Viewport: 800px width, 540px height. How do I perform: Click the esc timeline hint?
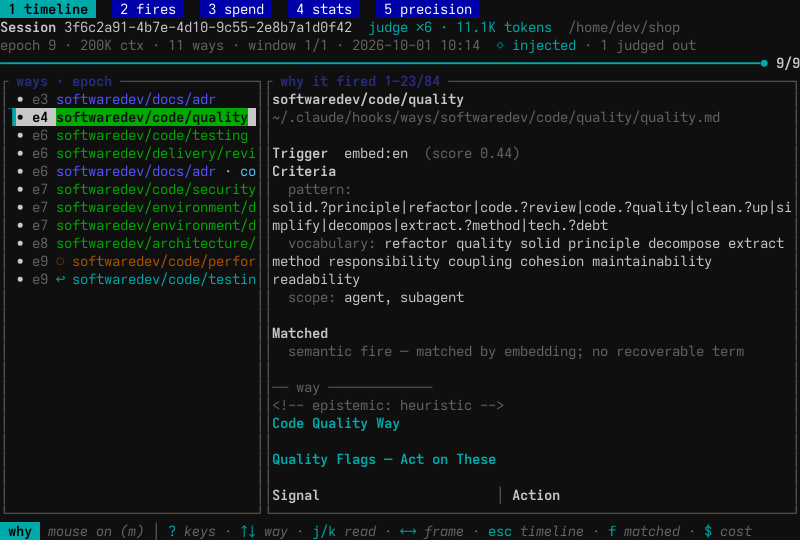(x=536, y=531)
